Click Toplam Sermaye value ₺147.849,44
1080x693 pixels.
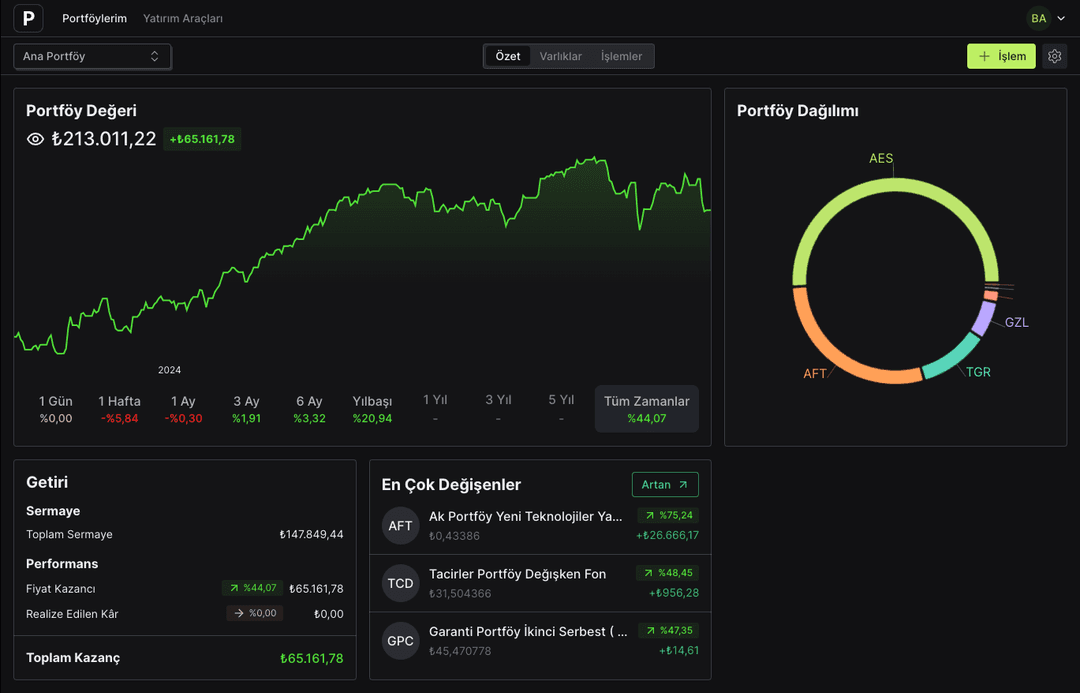pyautogui.click(x=311, y=535)
